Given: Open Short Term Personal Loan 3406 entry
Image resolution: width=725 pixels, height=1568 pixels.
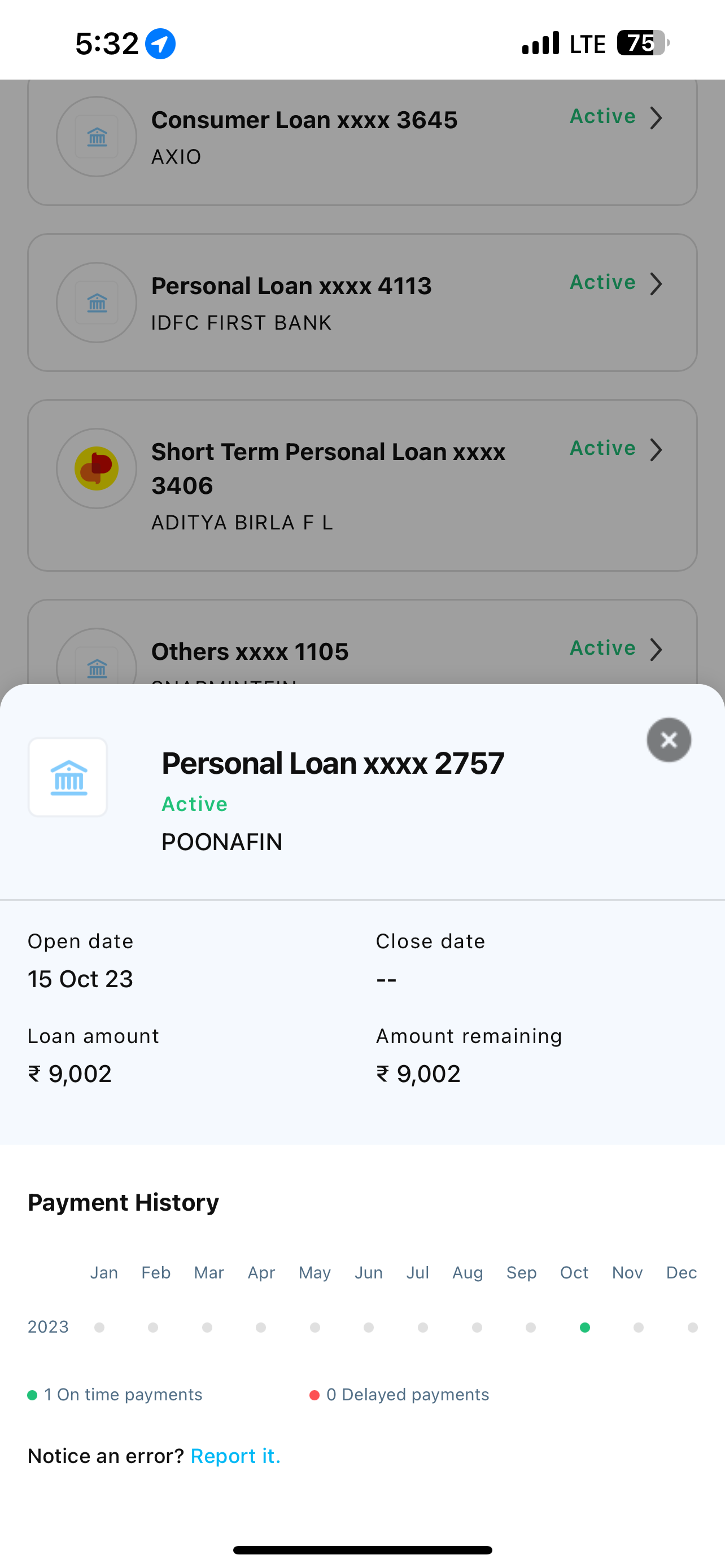Looking at the screenshot, I should [328, 468].
